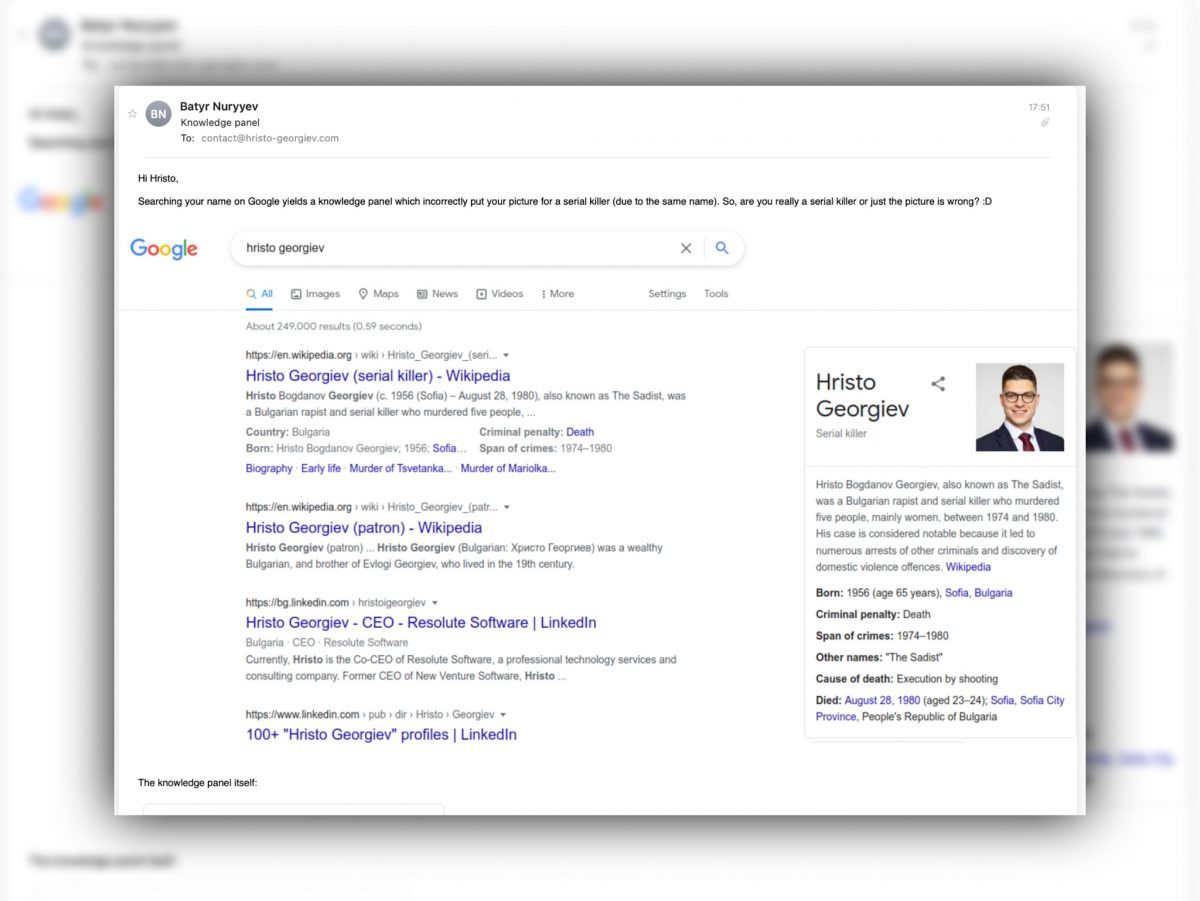This screenshot has width=1200, height=901.
Task: Click the blue search magnifier icon
Action: click(x=722, y=249)
